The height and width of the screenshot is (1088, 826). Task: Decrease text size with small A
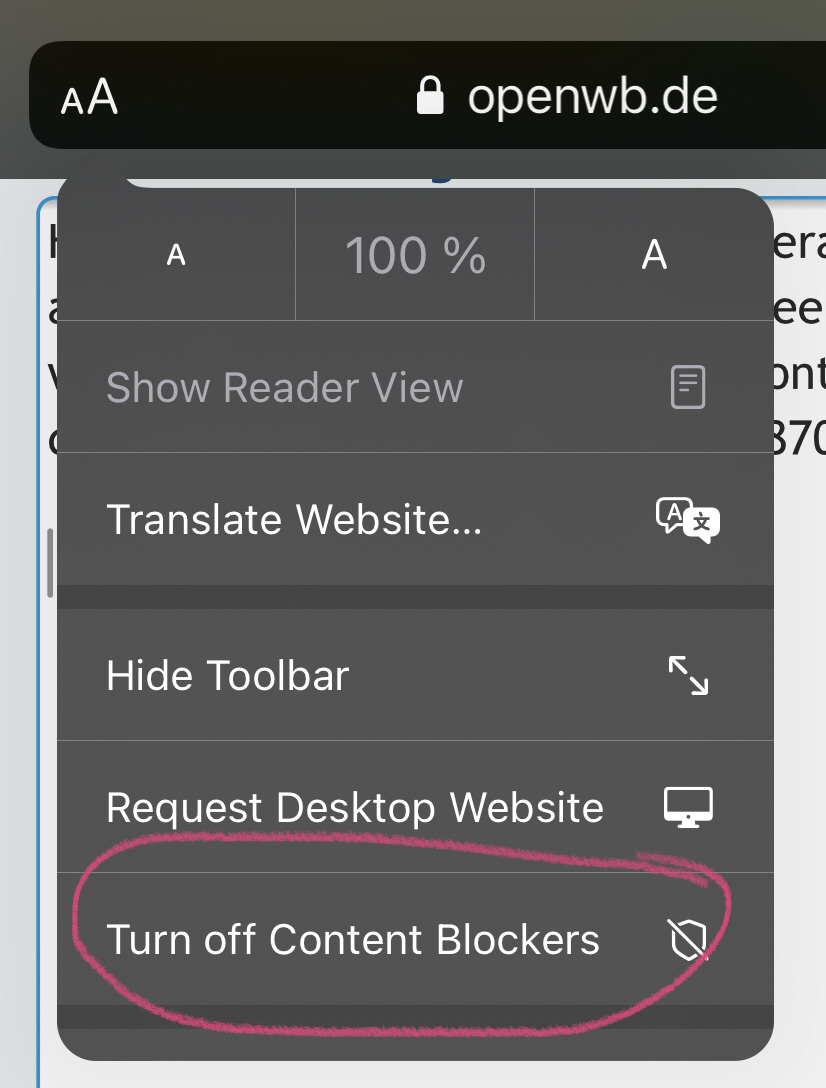(x=176, y=256)
